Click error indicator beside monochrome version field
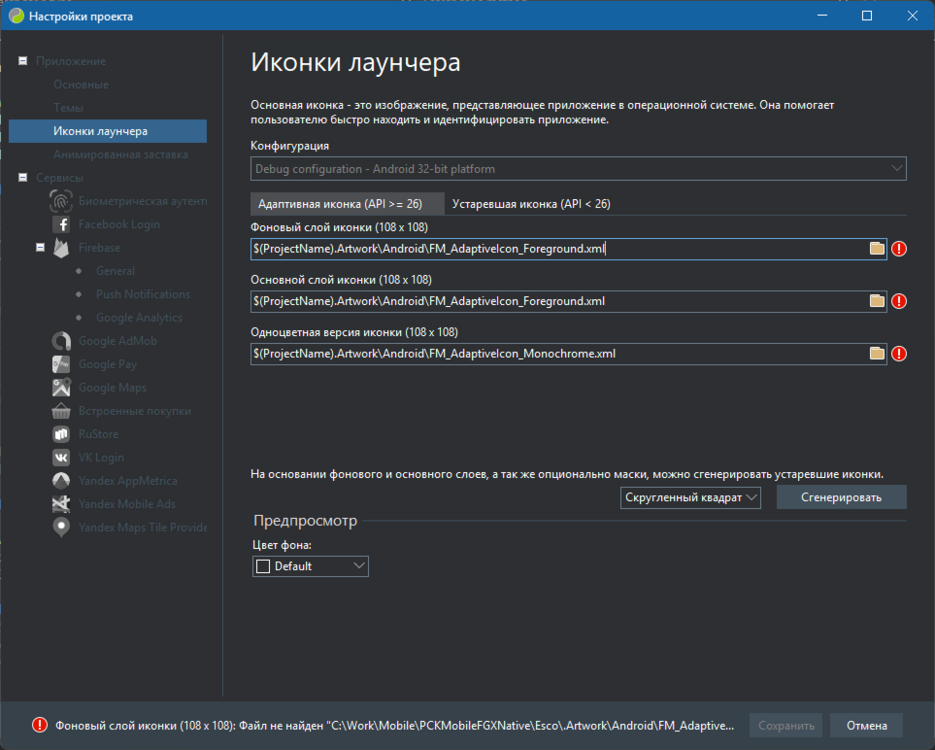 click(899, 354)
